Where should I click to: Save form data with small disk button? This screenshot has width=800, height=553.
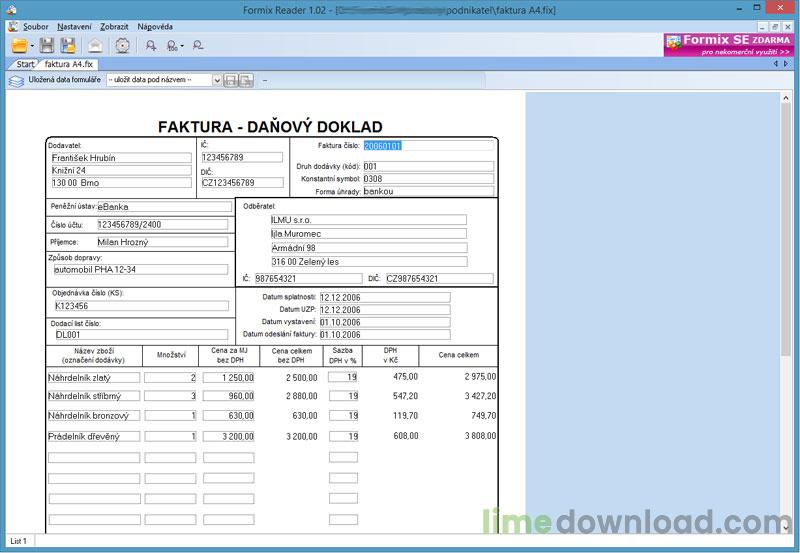[x=231, y=80]
